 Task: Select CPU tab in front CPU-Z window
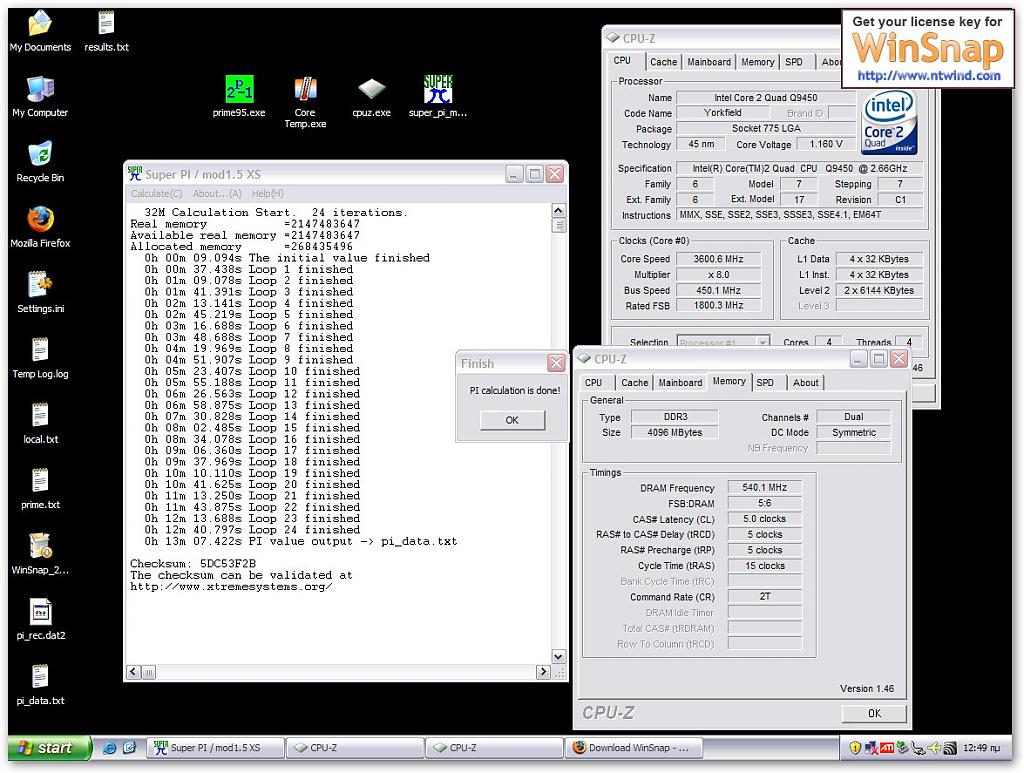[x=594, y=383]
